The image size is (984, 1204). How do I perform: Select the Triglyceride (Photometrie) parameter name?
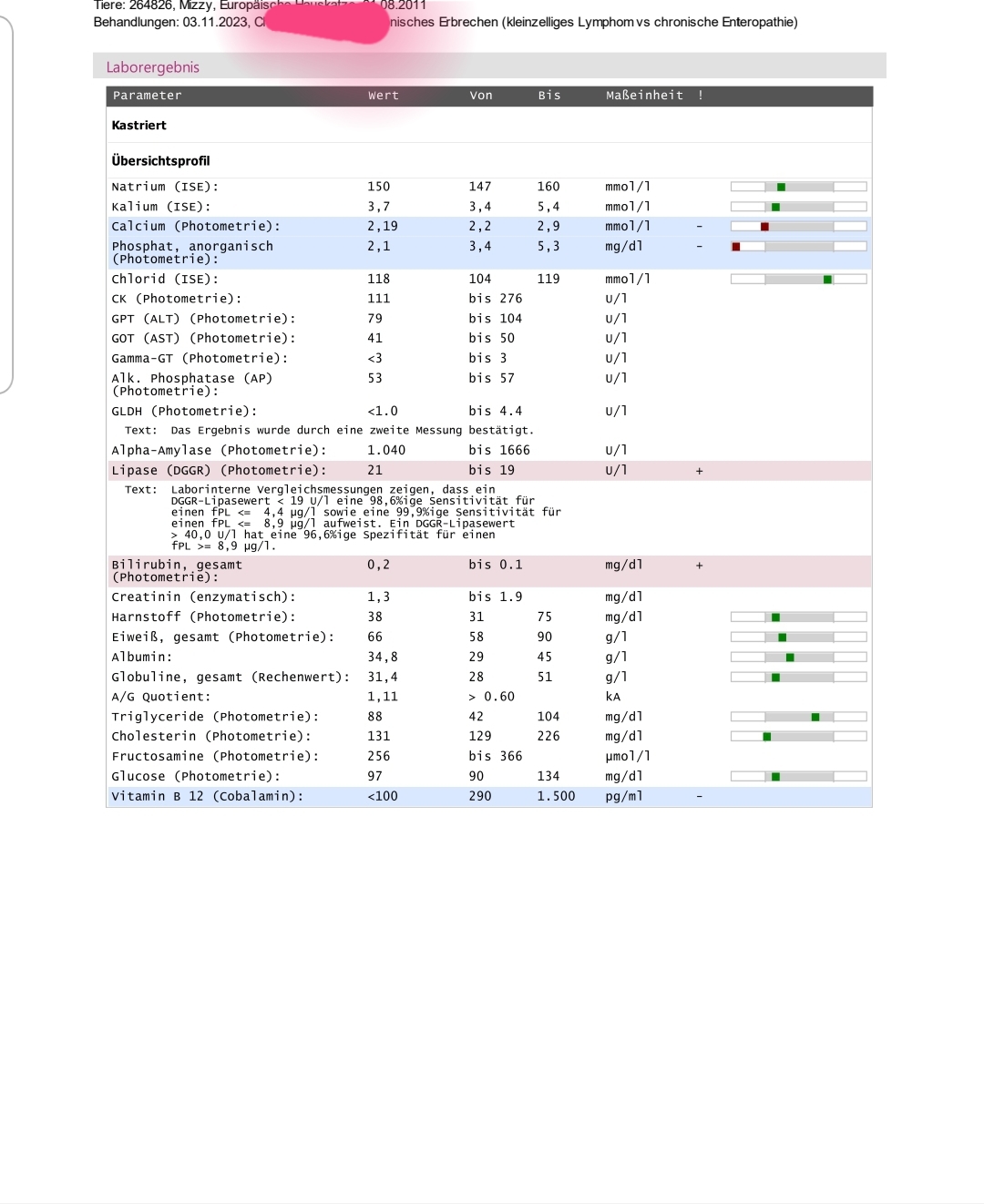[x=215, y=718]
